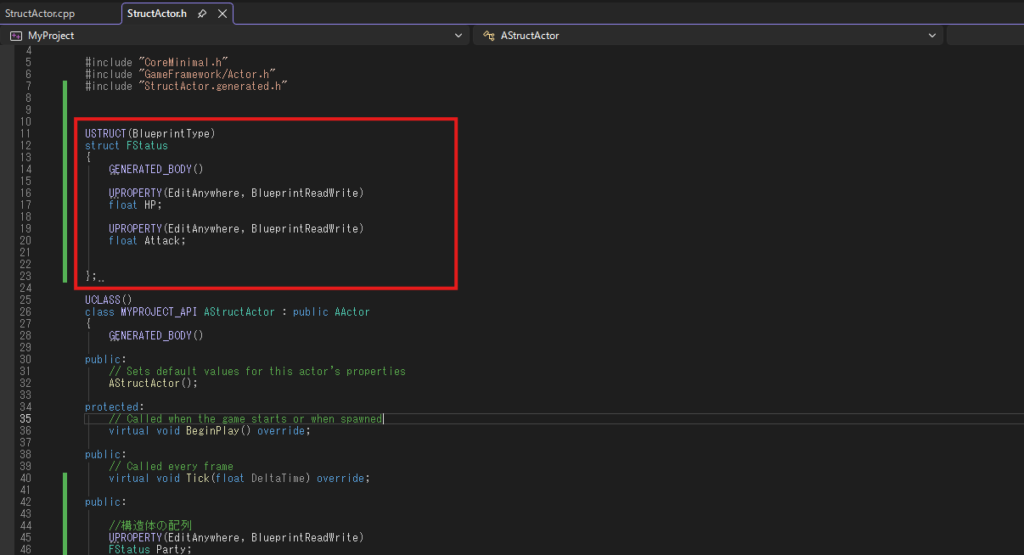Click the MyProject project icon in navigation bar
The image size is (1024, 555).
click(16, 35)
